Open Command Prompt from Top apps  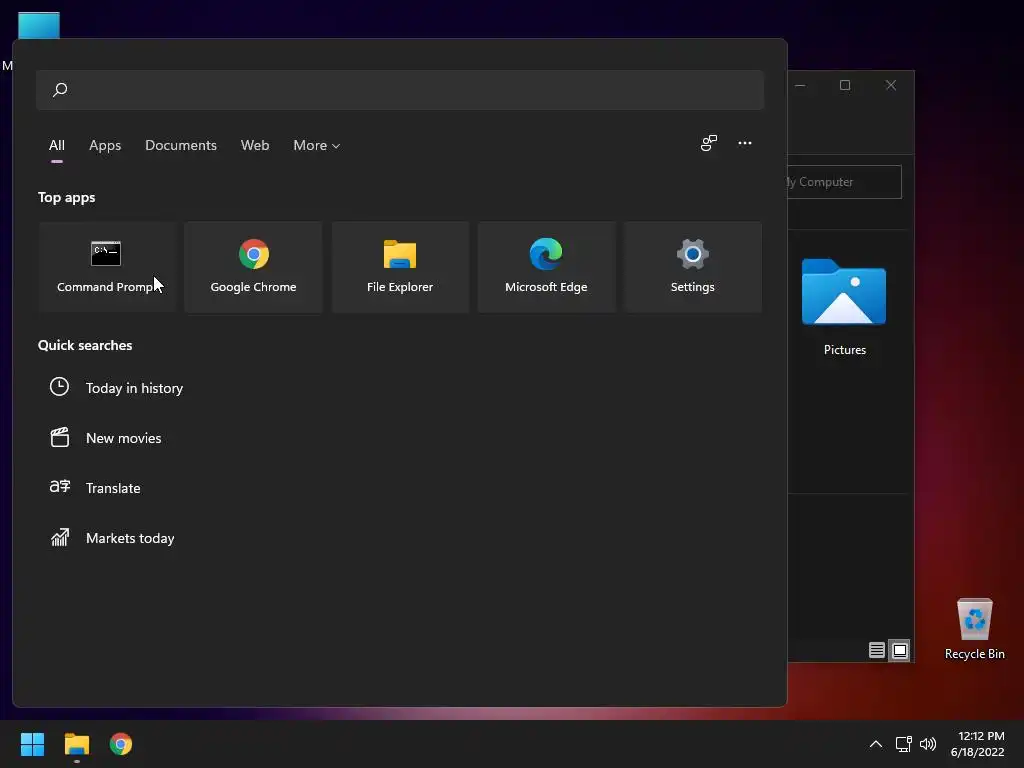(x=107, y=267)
